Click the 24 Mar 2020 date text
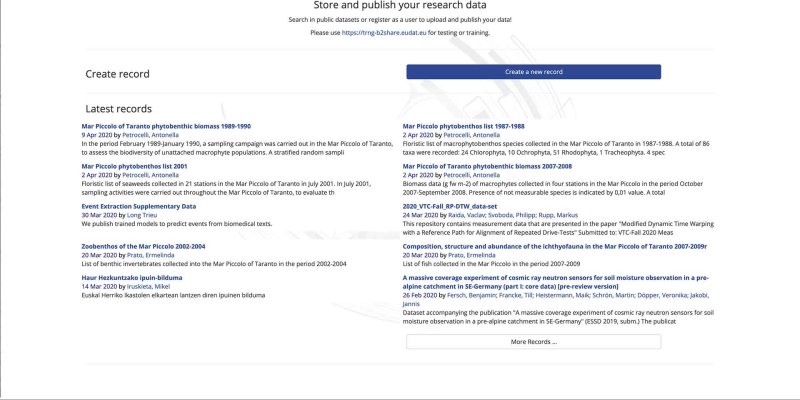The image size is (800, 400). [419, 215]
